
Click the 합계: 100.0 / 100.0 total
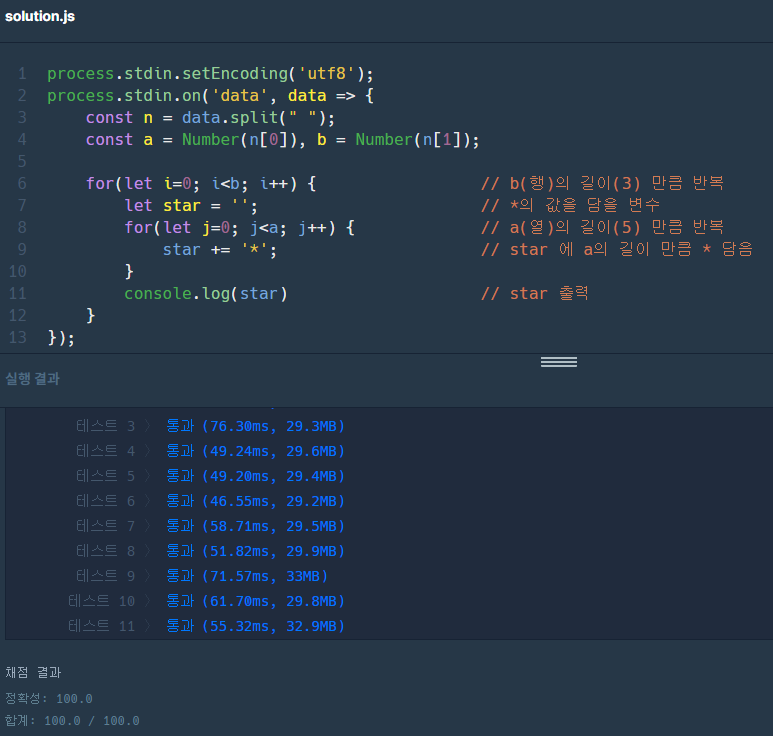pyautogui.click(x=72, y=721)
